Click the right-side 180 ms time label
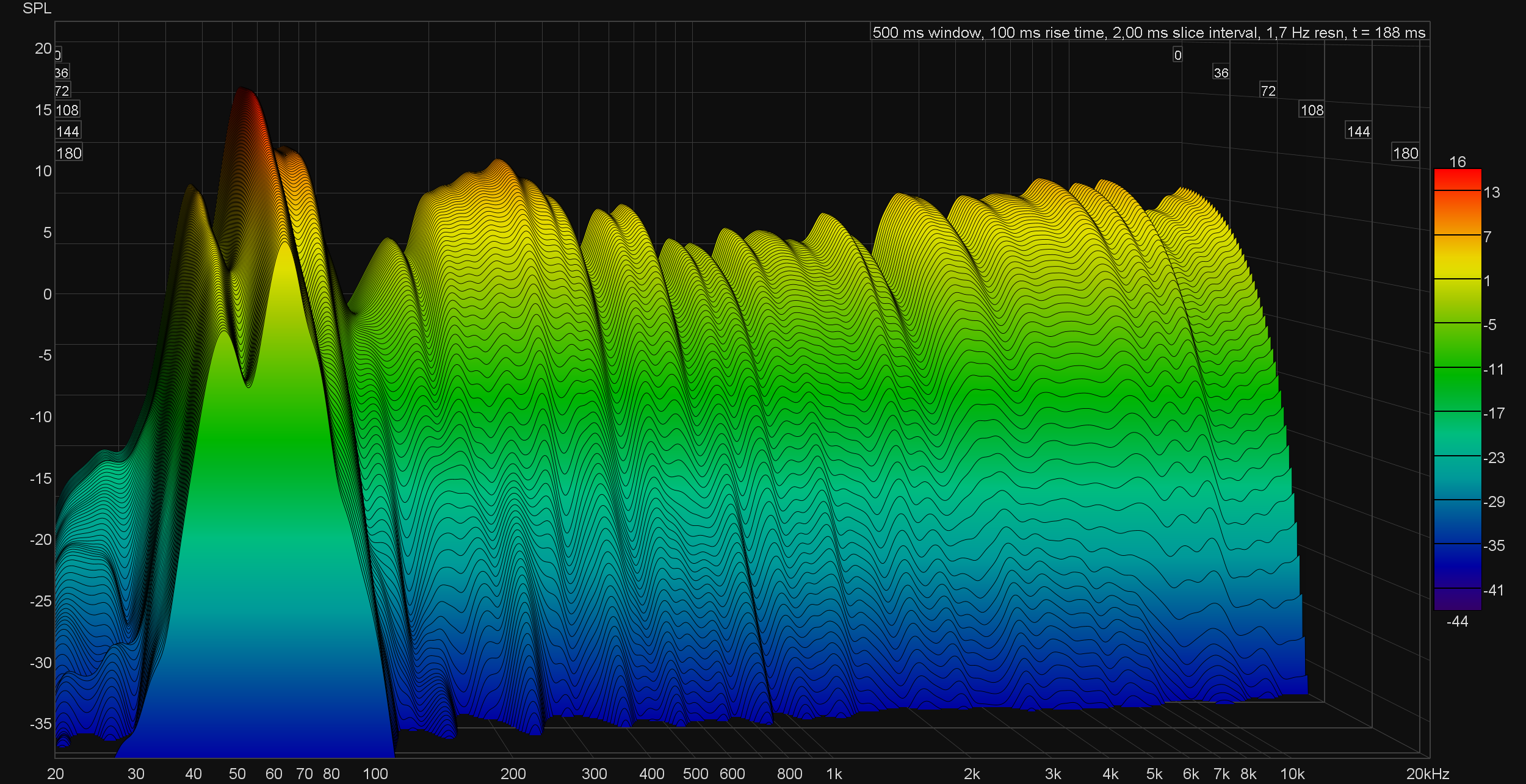The width and height of the screenshot is (1526, 784). pos(1405,153)
